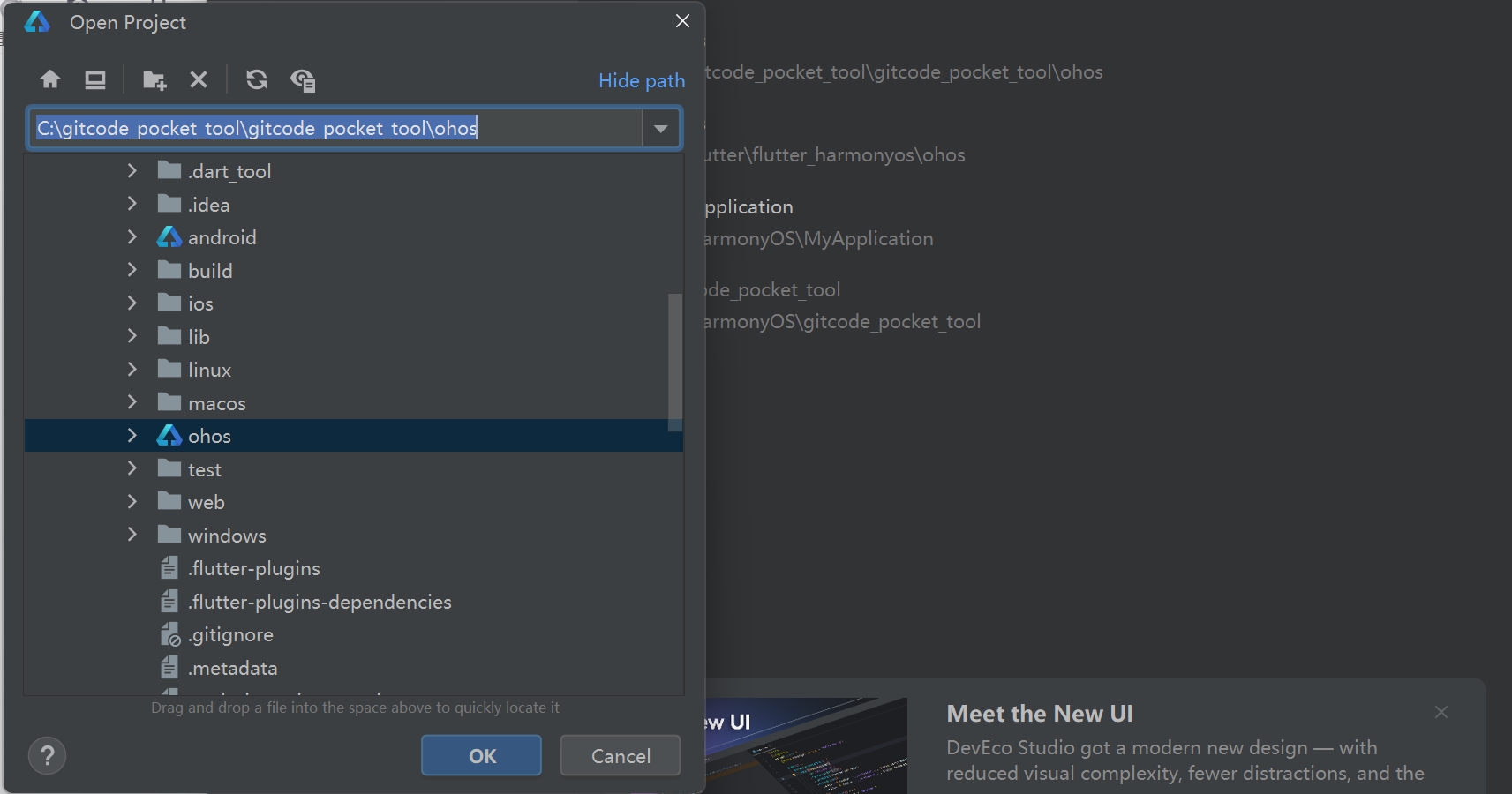The image size is (1512, 794).
Task: Select .gitignore file name
Action: pyautogui.click(x=230, y=635)
